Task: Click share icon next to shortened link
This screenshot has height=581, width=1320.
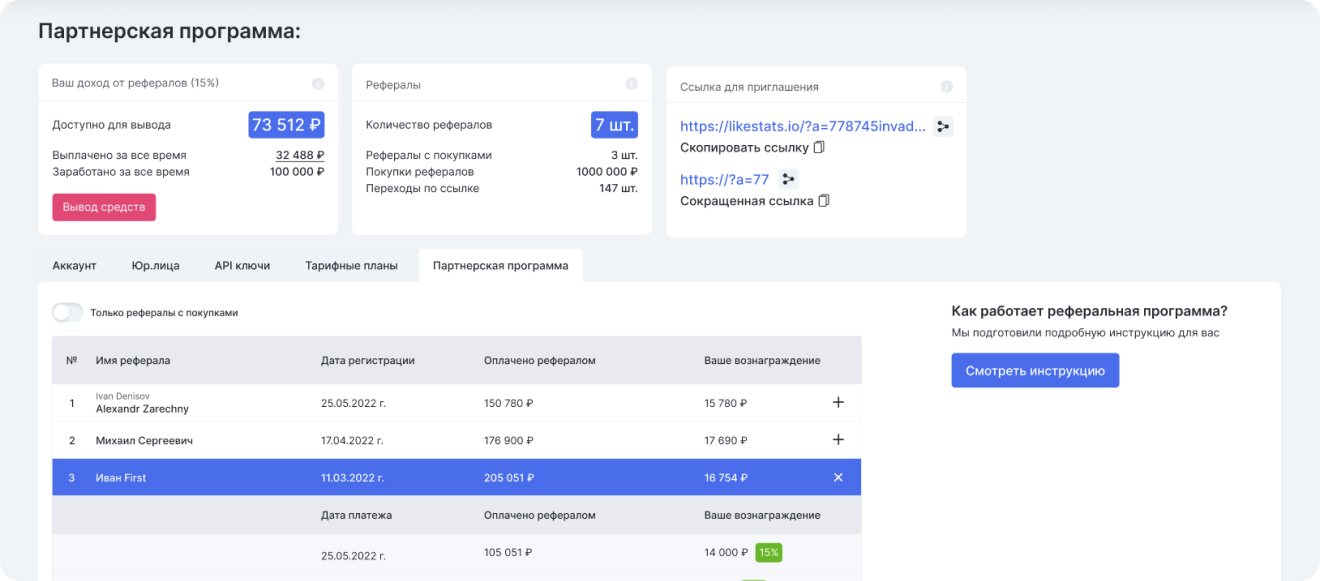Action: pos(789,179)
